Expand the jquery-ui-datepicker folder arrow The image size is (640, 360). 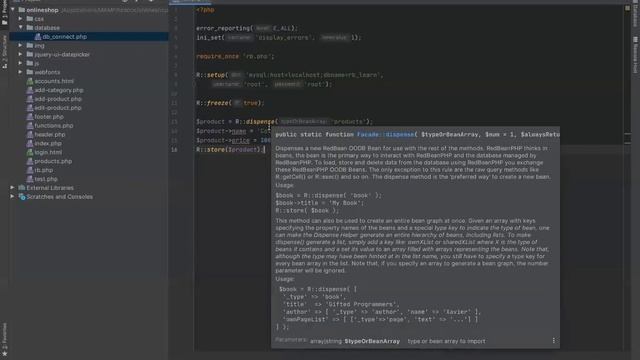(20, 54)
